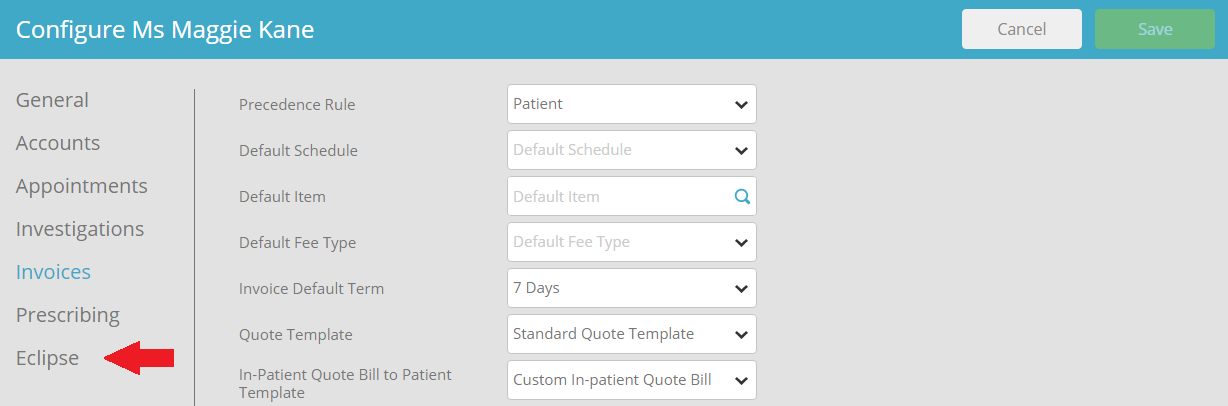
Task: Click the Quote Template chevron arrow
Action: [741, 334]
